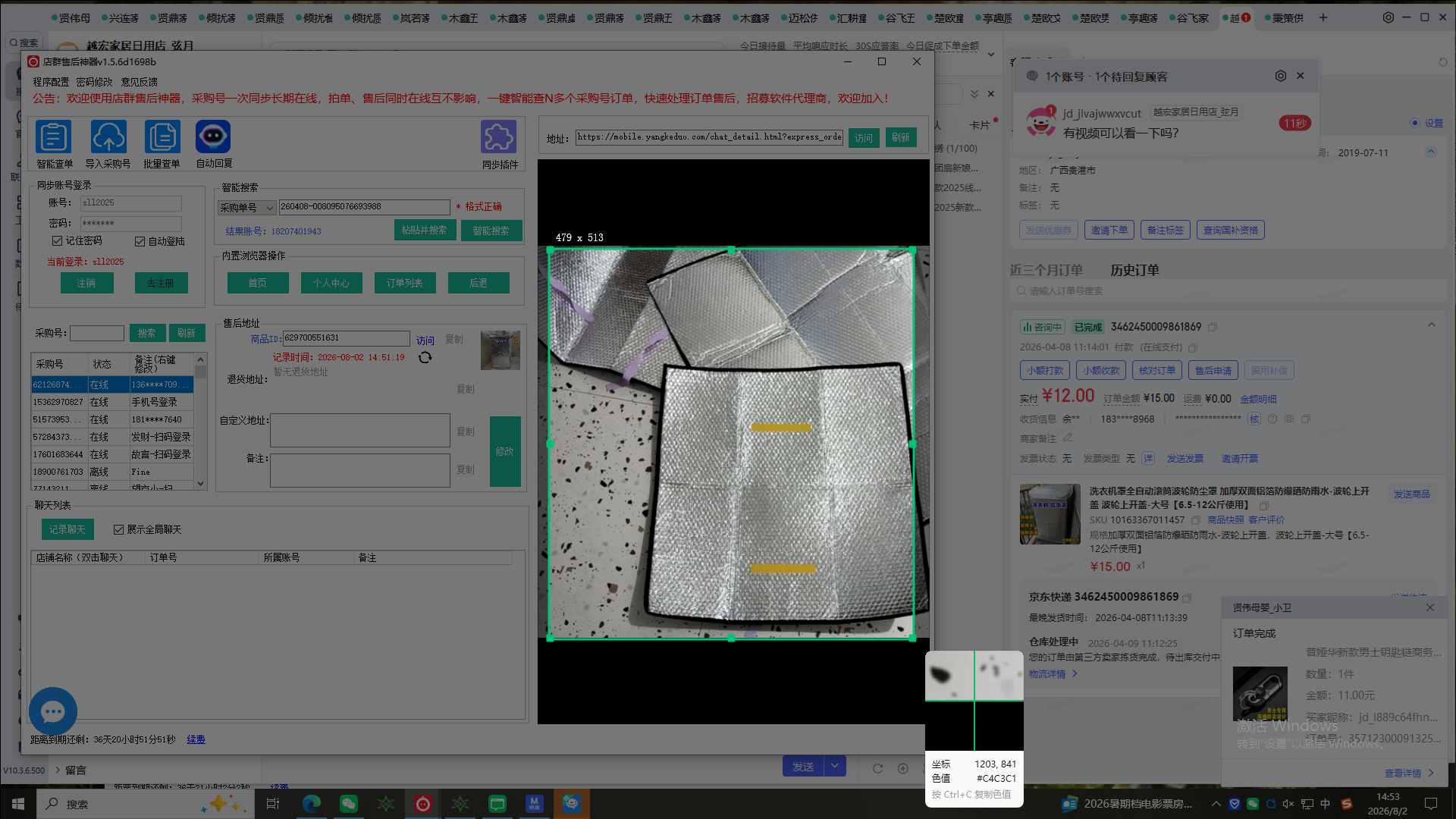Open the 程序配置 menu
The width and height of the screenshot is (1456, 819).
click(x=51, y=82)
